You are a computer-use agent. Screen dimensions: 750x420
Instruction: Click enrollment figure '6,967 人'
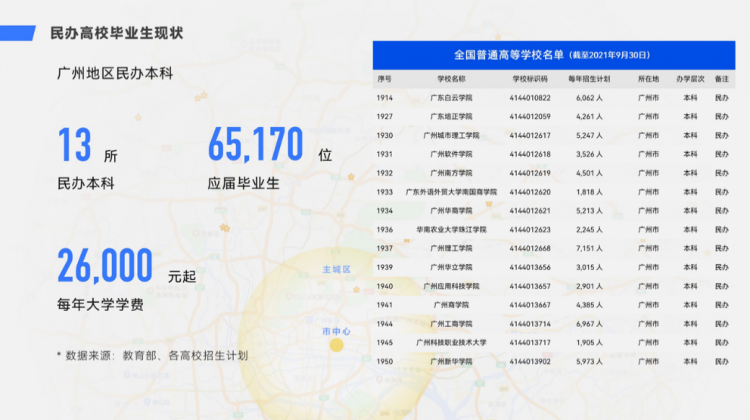tap(589, 324)
